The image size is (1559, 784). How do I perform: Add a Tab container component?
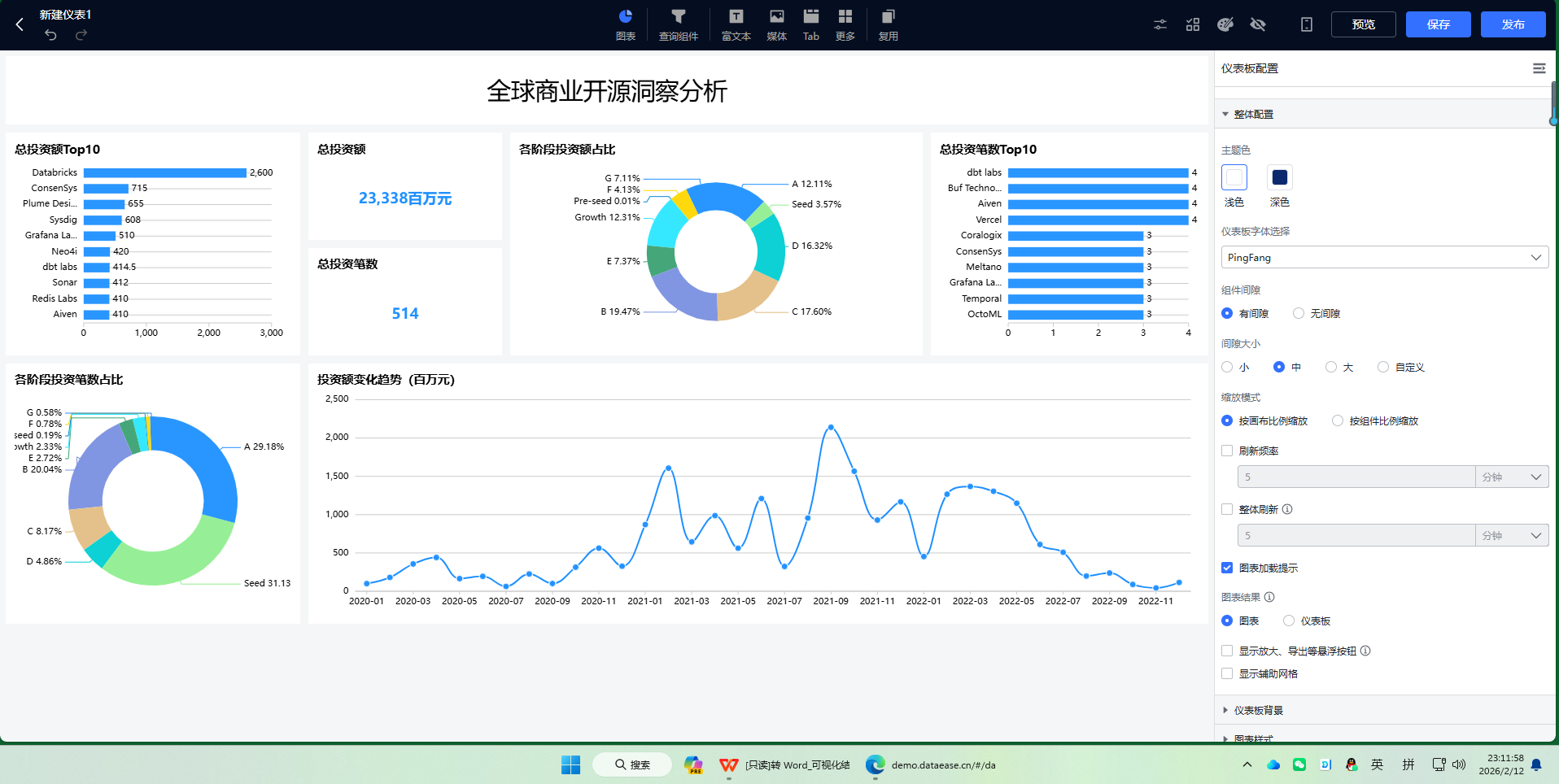click(x=811, y=24)
